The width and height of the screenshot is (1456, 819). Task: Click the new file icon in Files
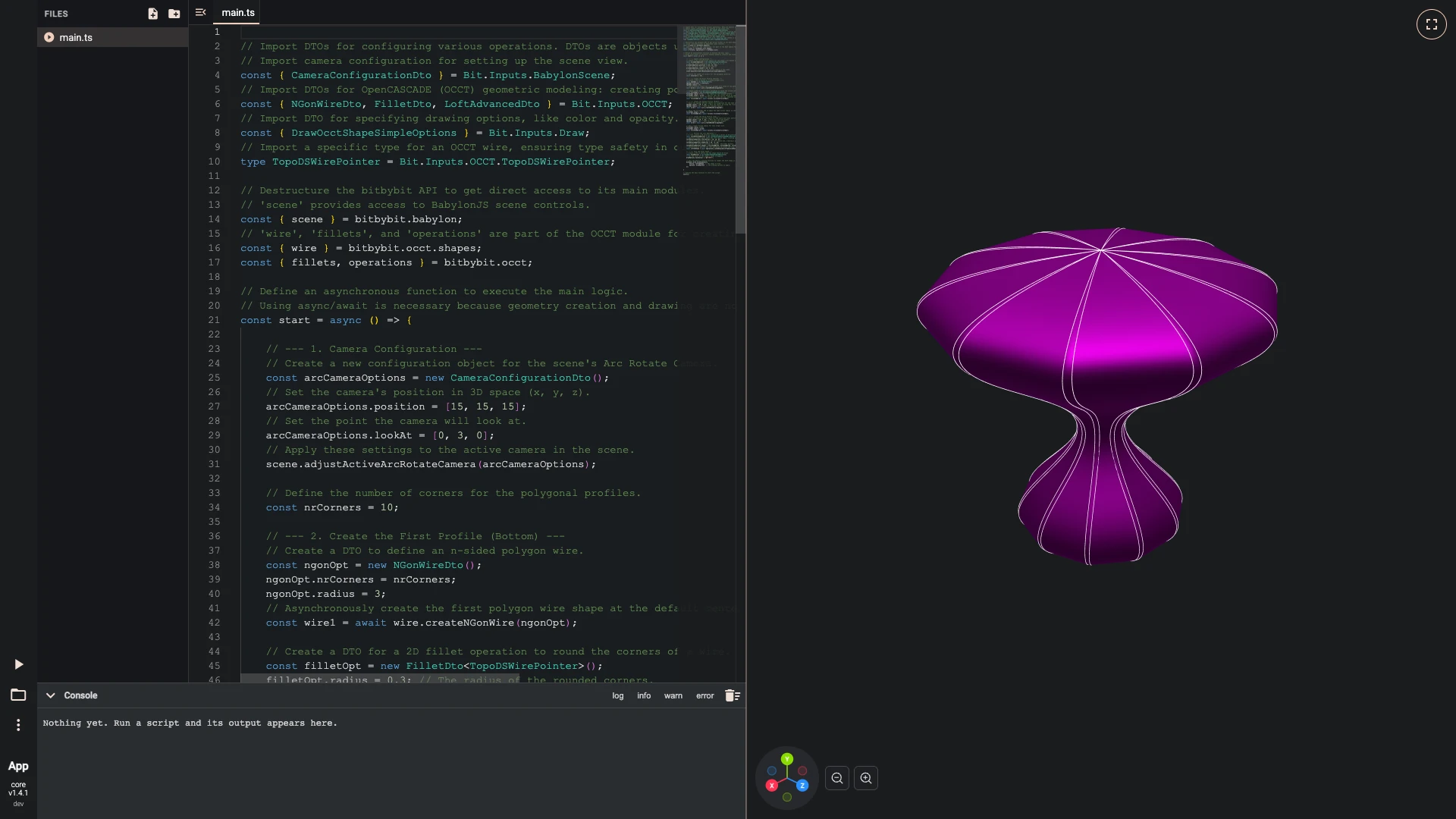pos(152,14)
